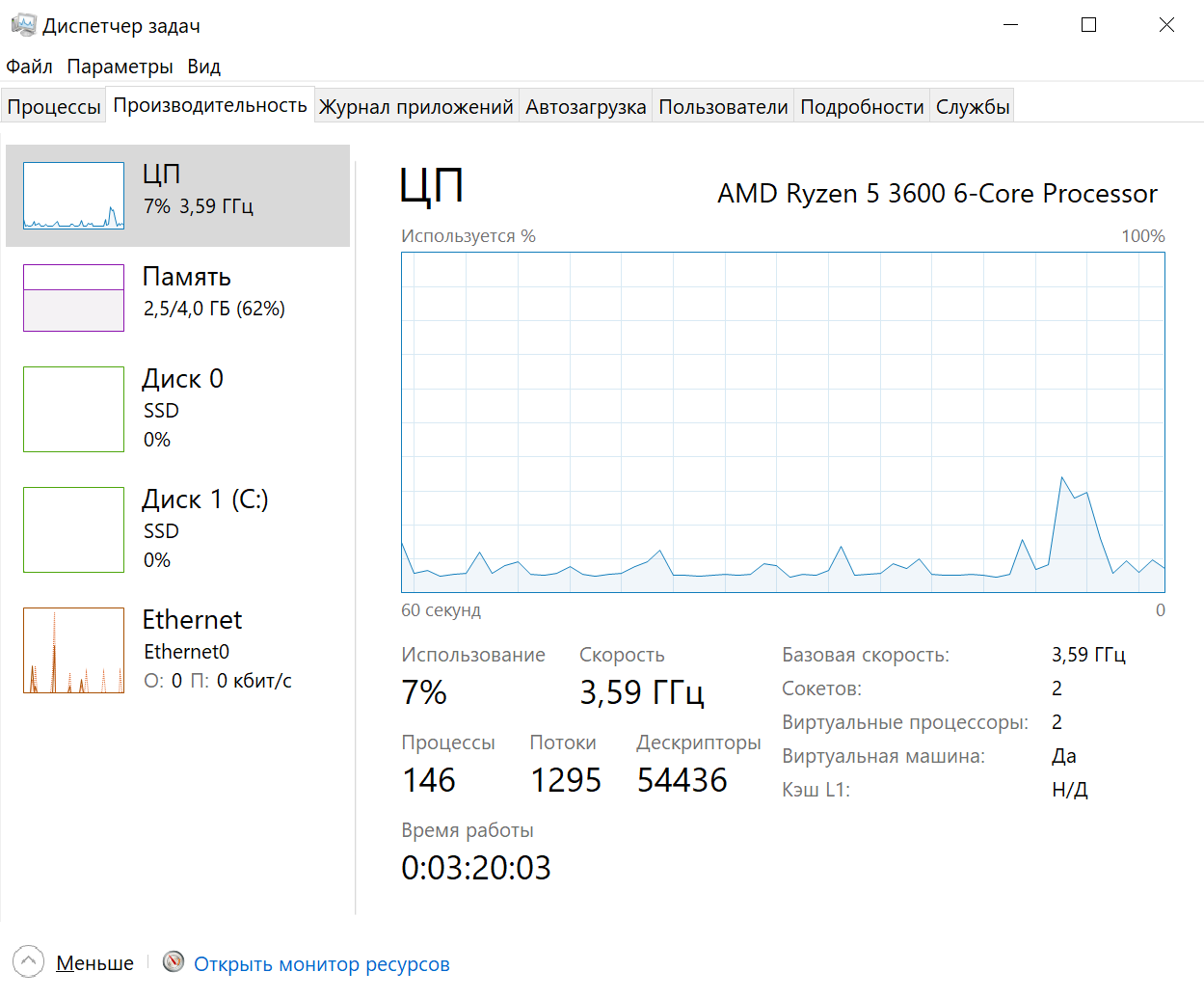Click the 'Меньше' fewer details button
Image resolution: width=1204 pixels, height=999 pixels.
(94, 963)
